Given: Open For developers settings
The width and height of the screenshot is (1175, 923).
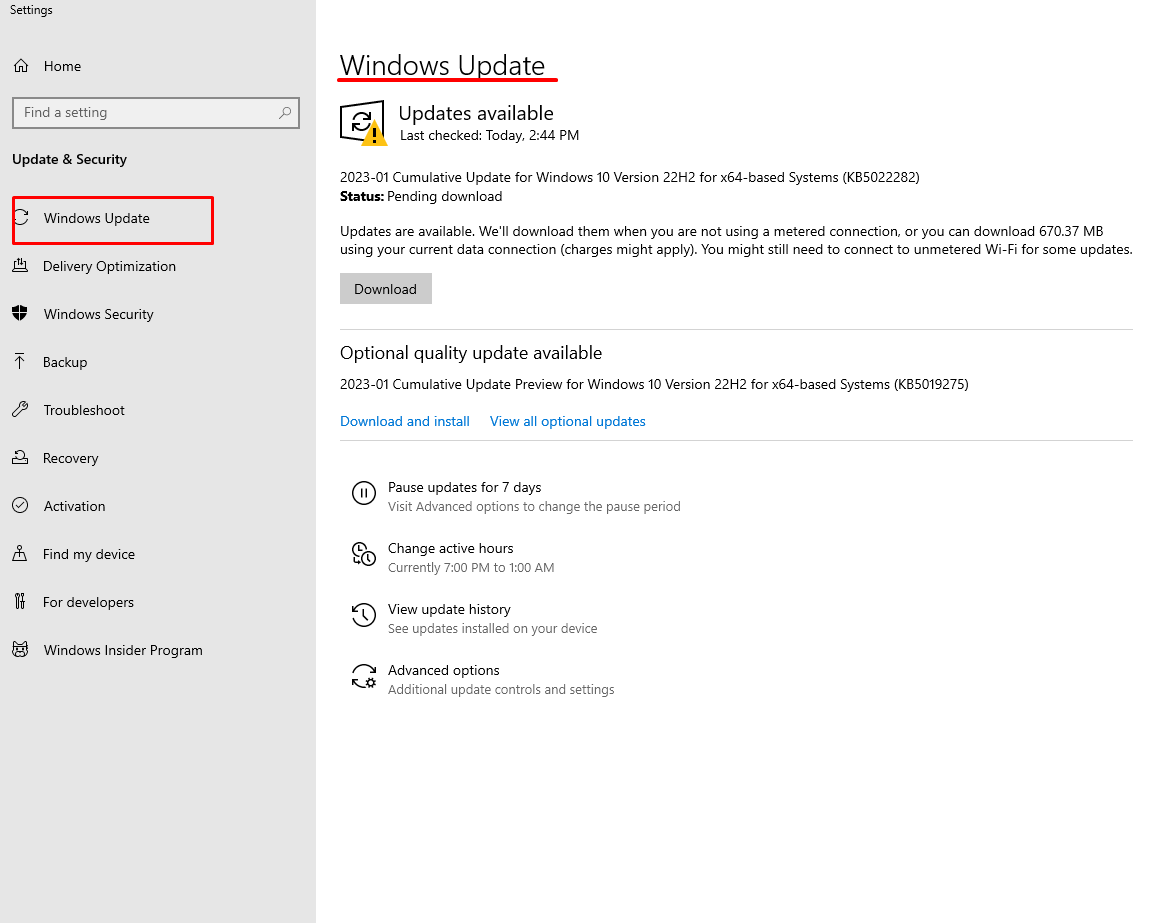Looking at the screenshot, I should point(88,602).
